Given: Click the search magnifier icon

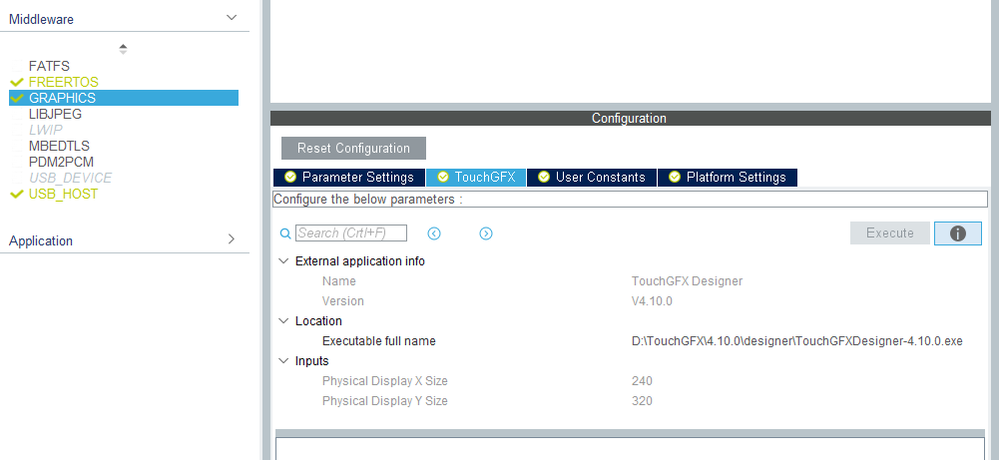Looking at the screenshot, I should 285,233.
